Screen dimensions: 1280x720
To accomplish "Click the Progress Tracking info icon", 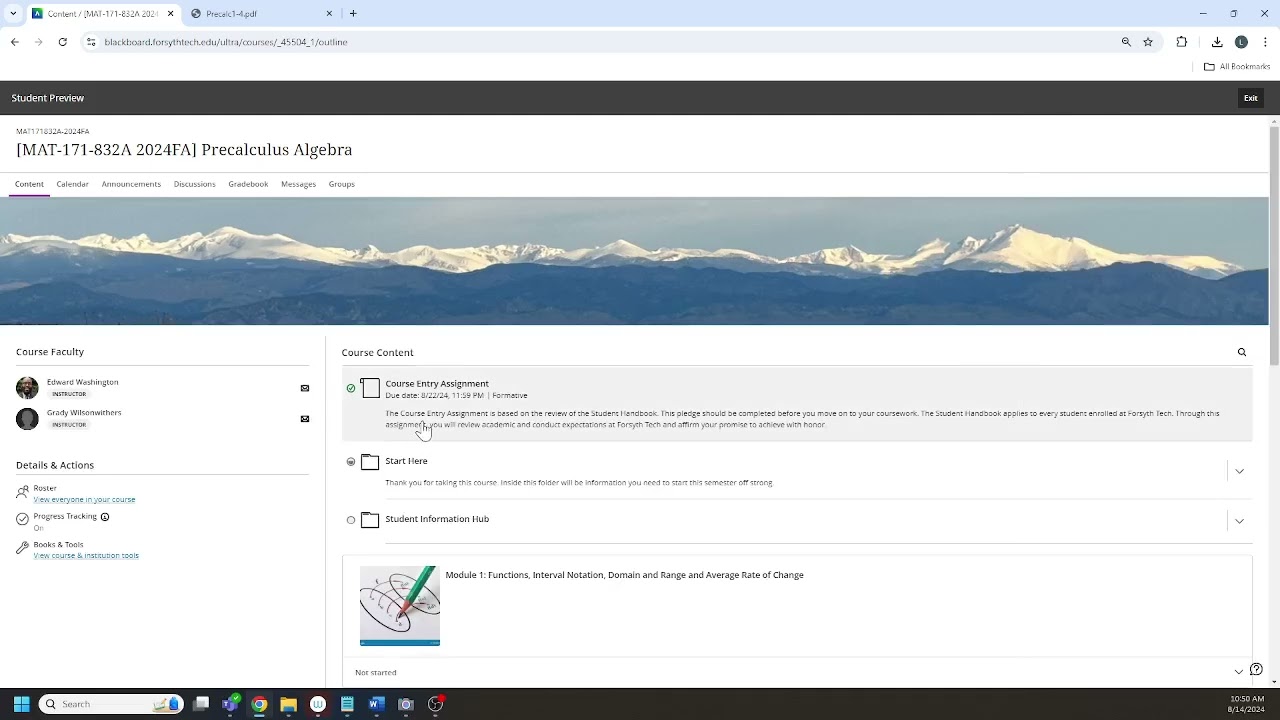I will tap(105, 517).
